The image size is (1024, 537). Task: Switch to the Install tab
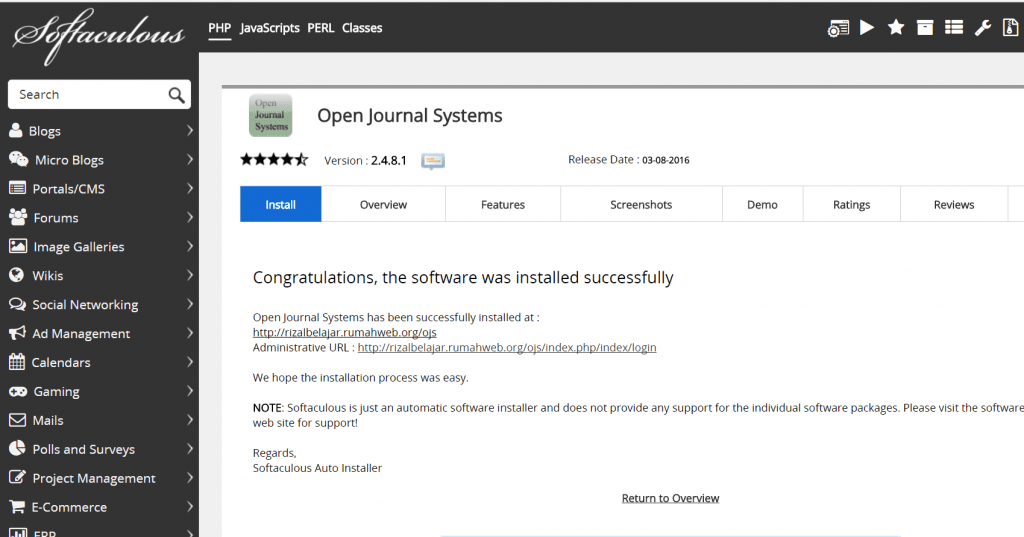pyautogui.click(x=281, y=204)
